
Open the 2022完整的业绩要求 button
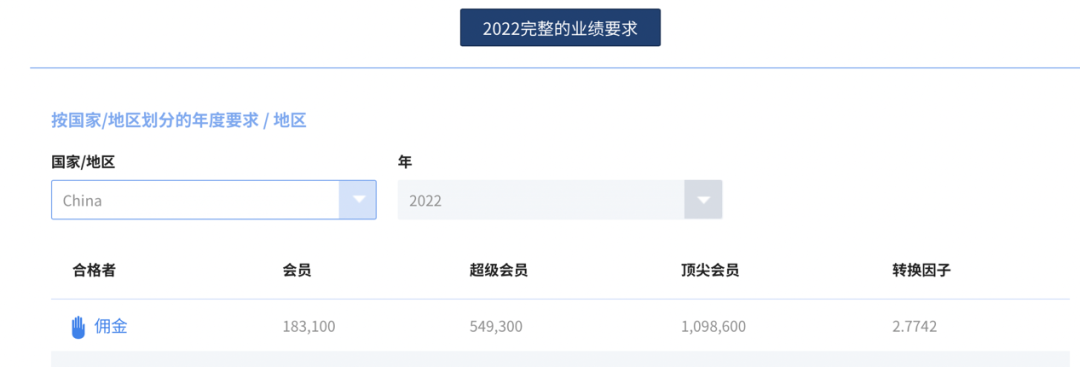[560, 28]
